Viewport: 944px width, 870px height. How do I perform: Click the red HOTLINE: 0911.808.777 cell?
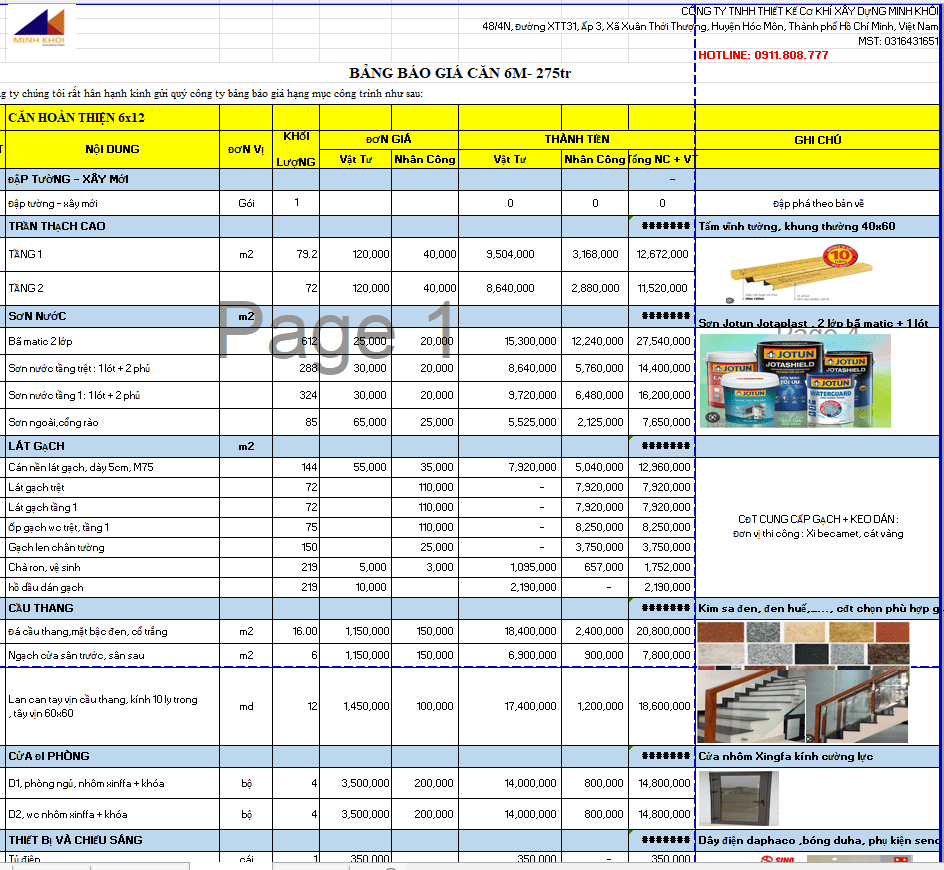point(763,55)
